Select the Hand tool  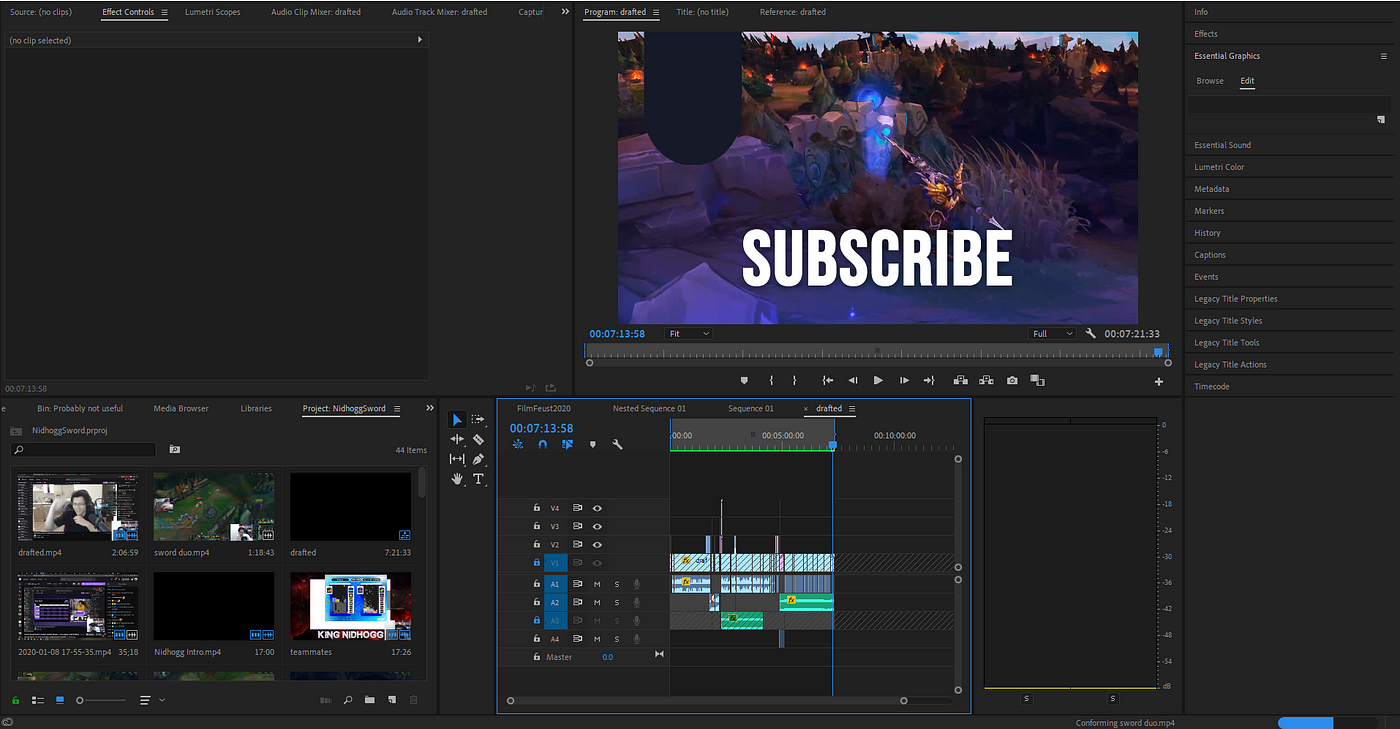[x=457, y=479]
